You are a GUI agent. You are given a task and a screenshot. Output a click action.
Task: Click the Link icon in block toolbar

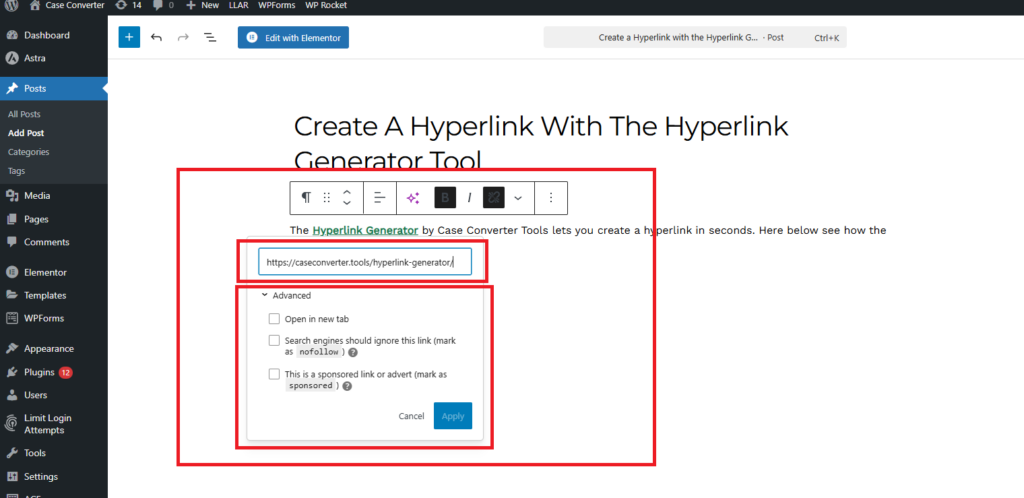point(494,198)
